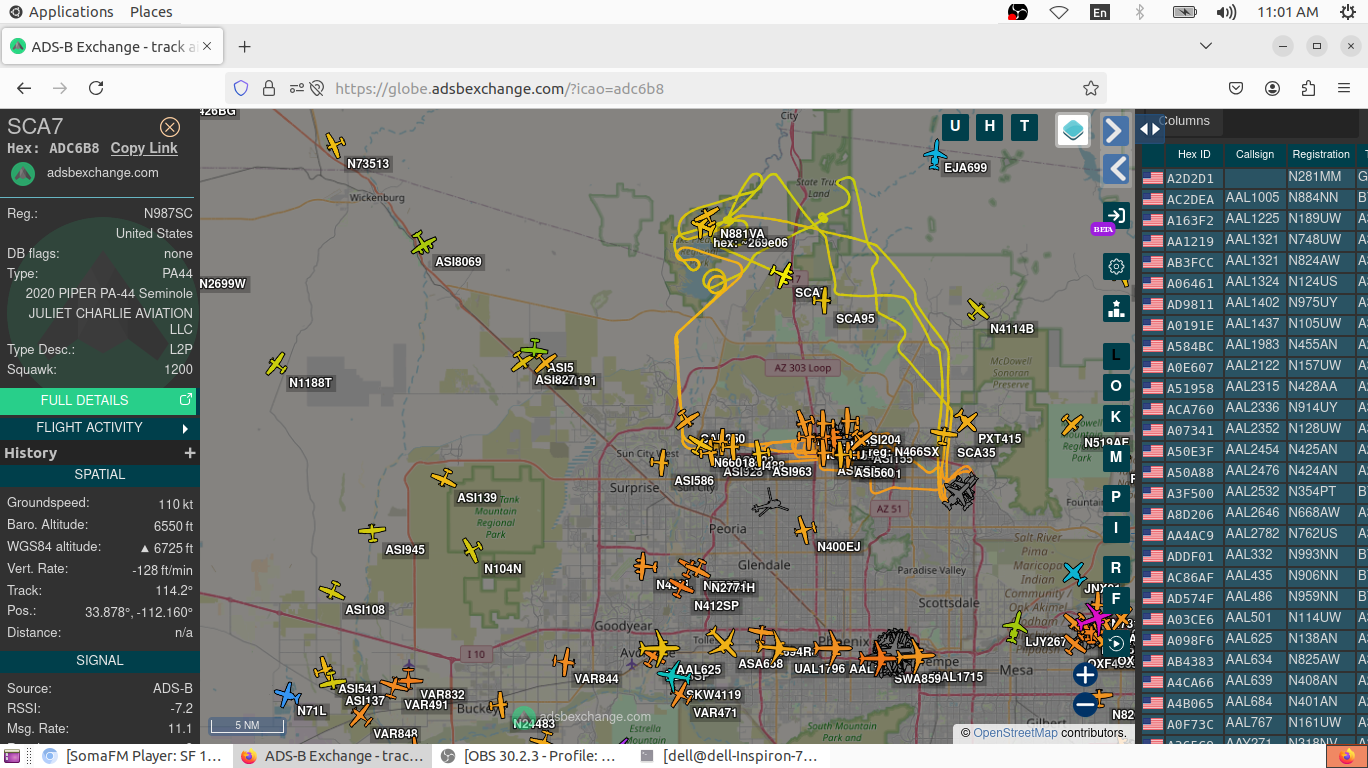Viewport: 1368px width, 768px height.
Task: Select the VAR844 aircraft on map
Action: pyautogui.click(x=565, y=661)
